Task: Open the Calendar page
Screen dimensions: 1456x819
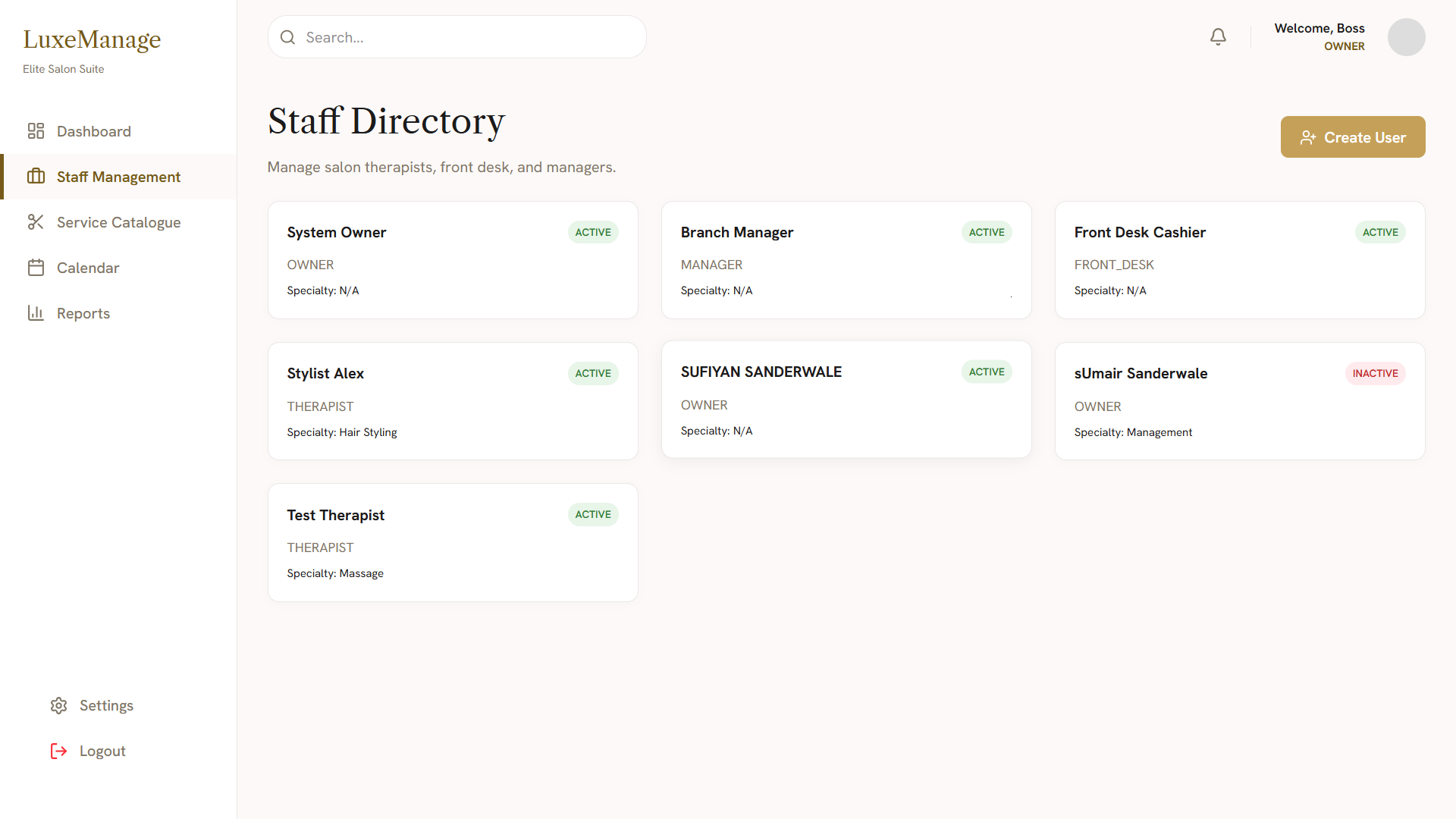Action: point(118,268)
